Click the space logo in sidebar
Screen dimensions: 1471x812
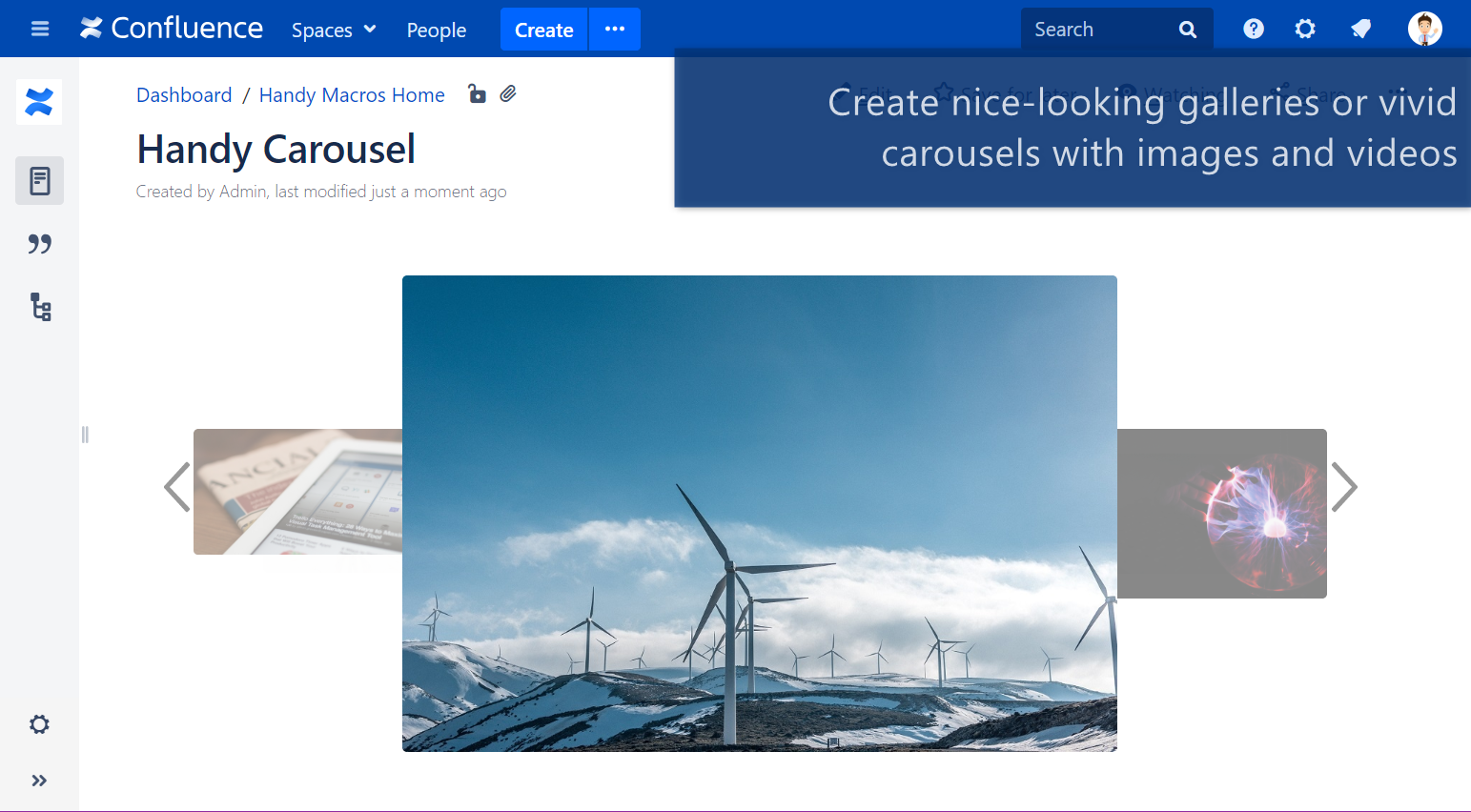pyautogui.click(x=39, y=102)
